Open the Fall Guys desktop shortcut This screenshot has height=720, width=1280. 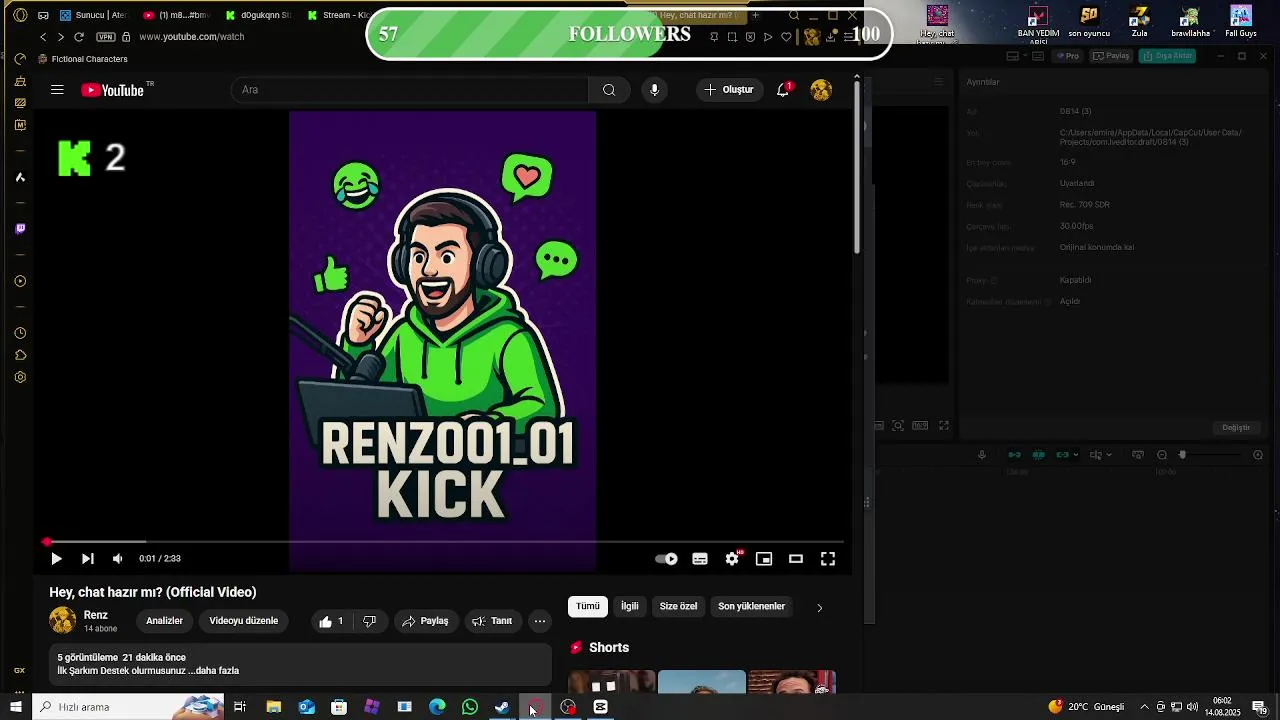click(1241, 22)
